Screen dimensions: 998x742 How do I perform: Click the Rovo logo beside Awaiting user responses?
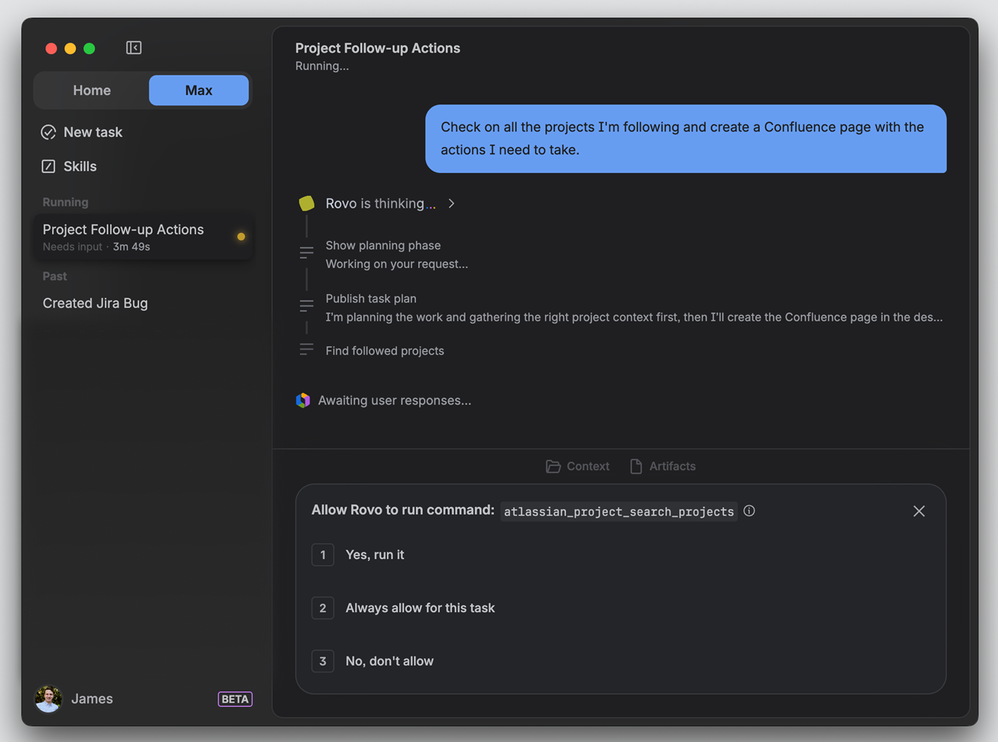click(x=303, y=400)
